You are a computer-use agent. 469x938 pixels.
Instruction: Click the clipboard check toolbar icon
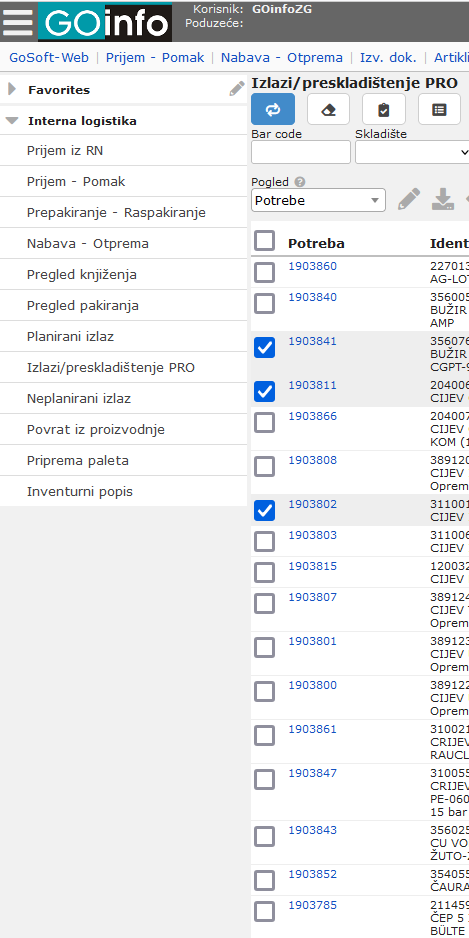coord(383,109)
